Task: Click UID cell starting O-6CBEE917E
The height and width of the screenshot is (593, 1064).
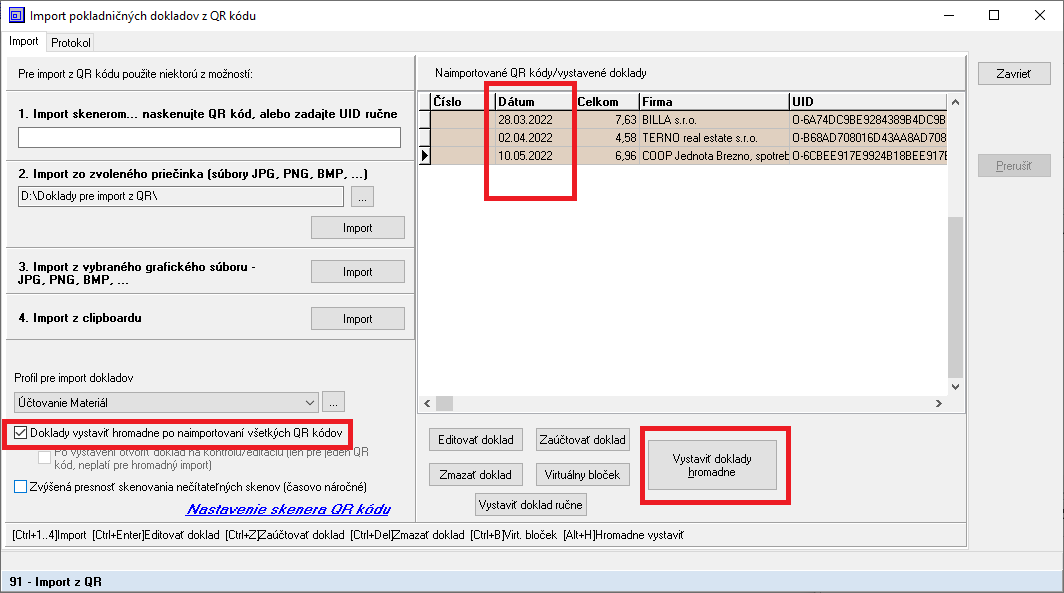Action: [x=868, y=155]
